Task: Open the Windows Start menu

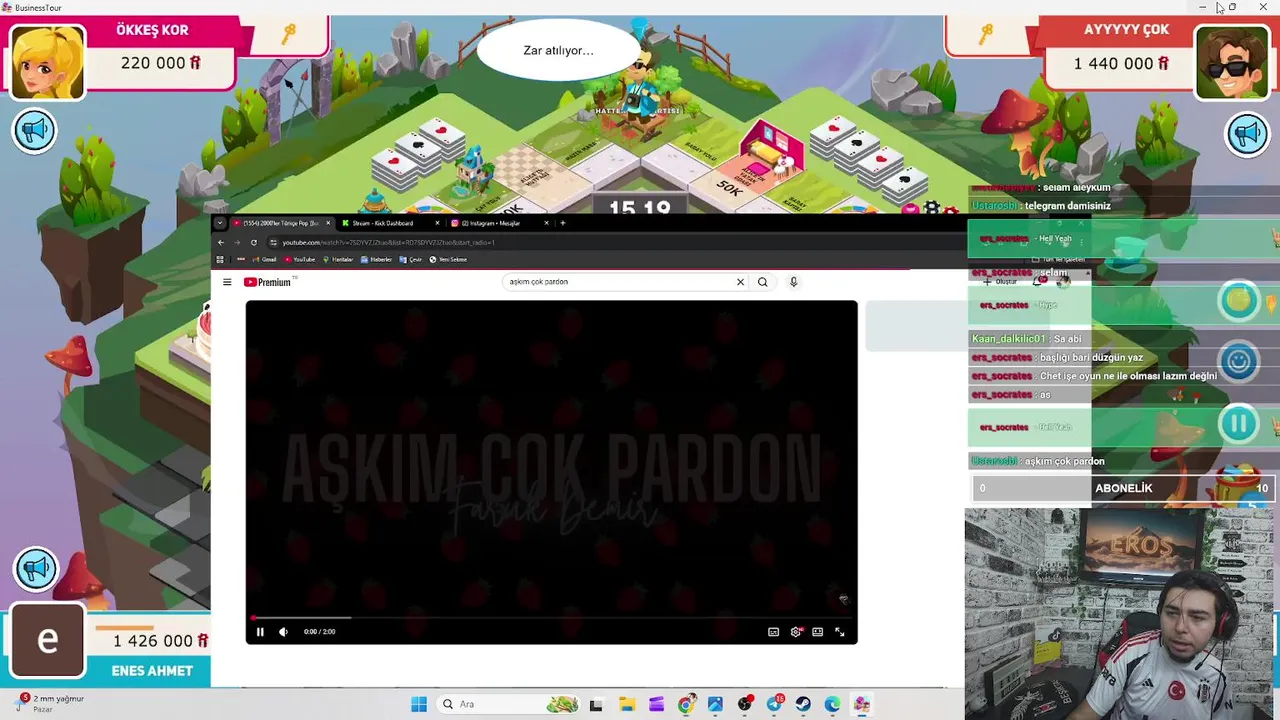Action: (419, 704)
